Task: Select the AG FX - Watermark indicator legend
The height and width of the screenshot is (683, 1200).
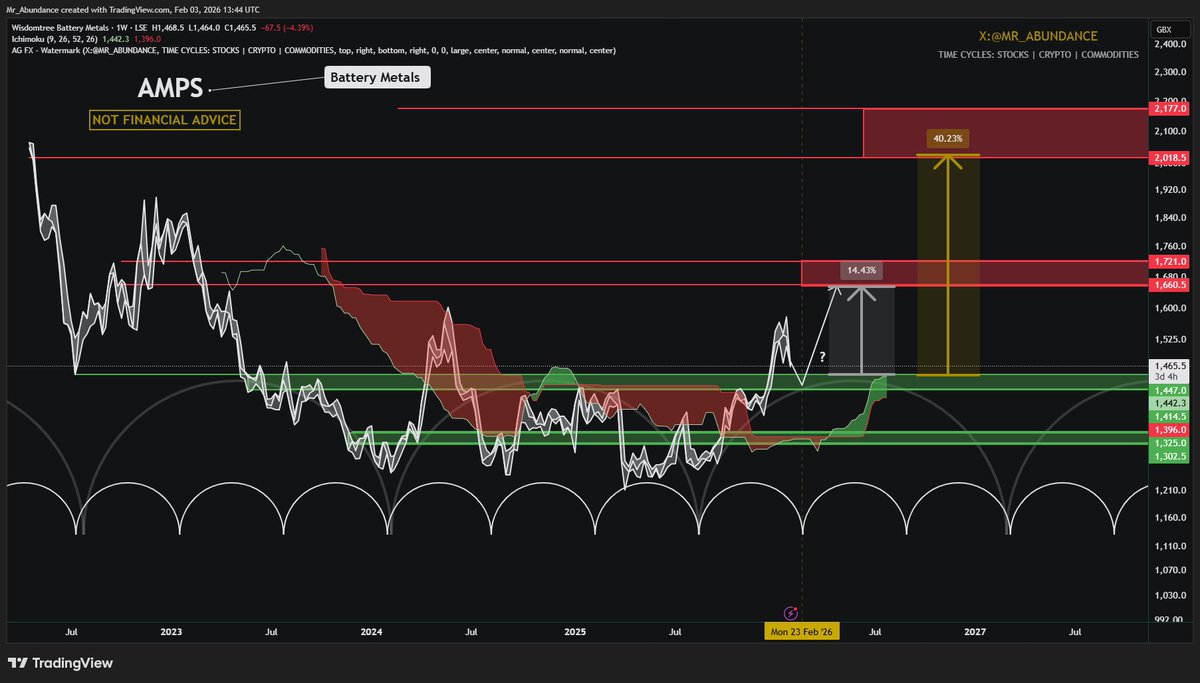Action: click(x=313, y=50)
